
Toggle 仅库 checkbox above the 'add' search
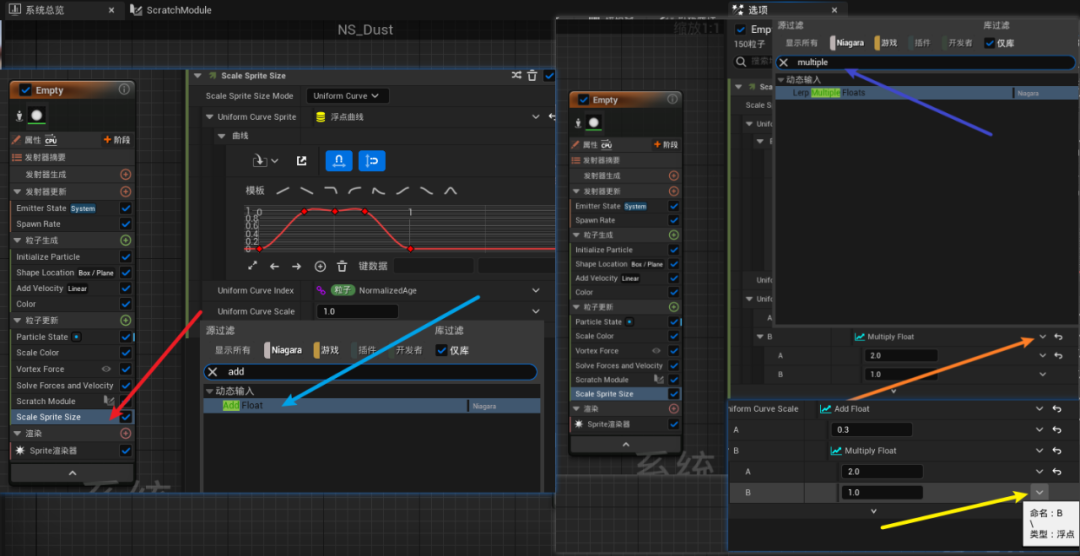click(x=442, y=350)
